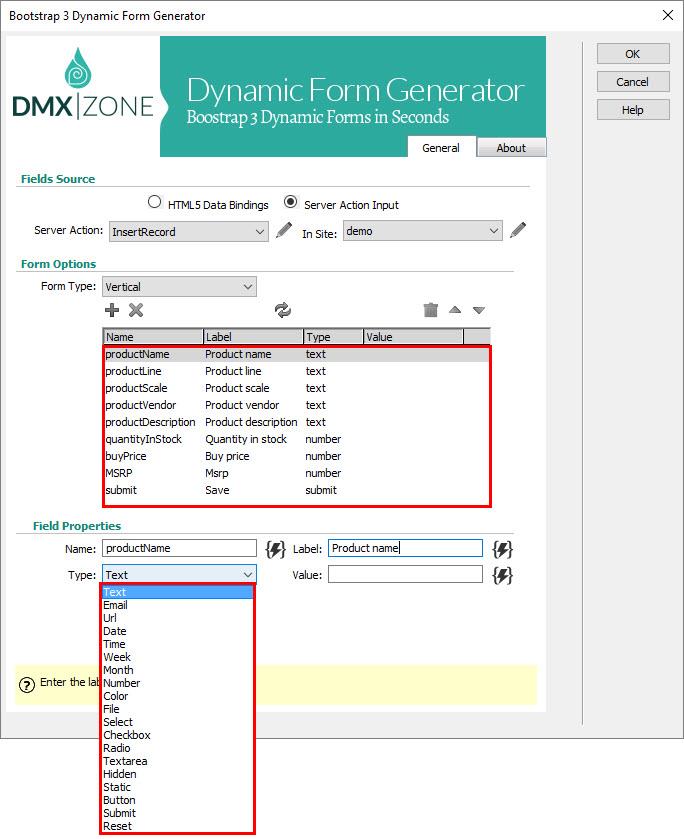Choose Textarea from Type list
Viewport: 684px width, 839px height.
click(x=178, y=761)
